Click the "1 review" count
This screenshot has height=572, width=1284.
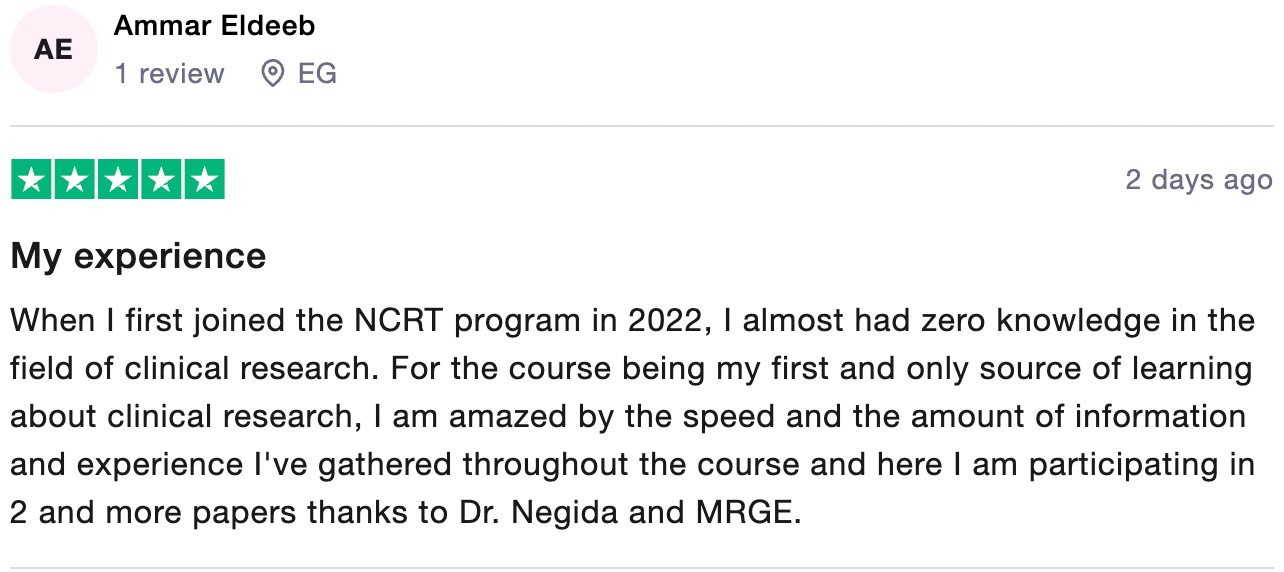169,74
